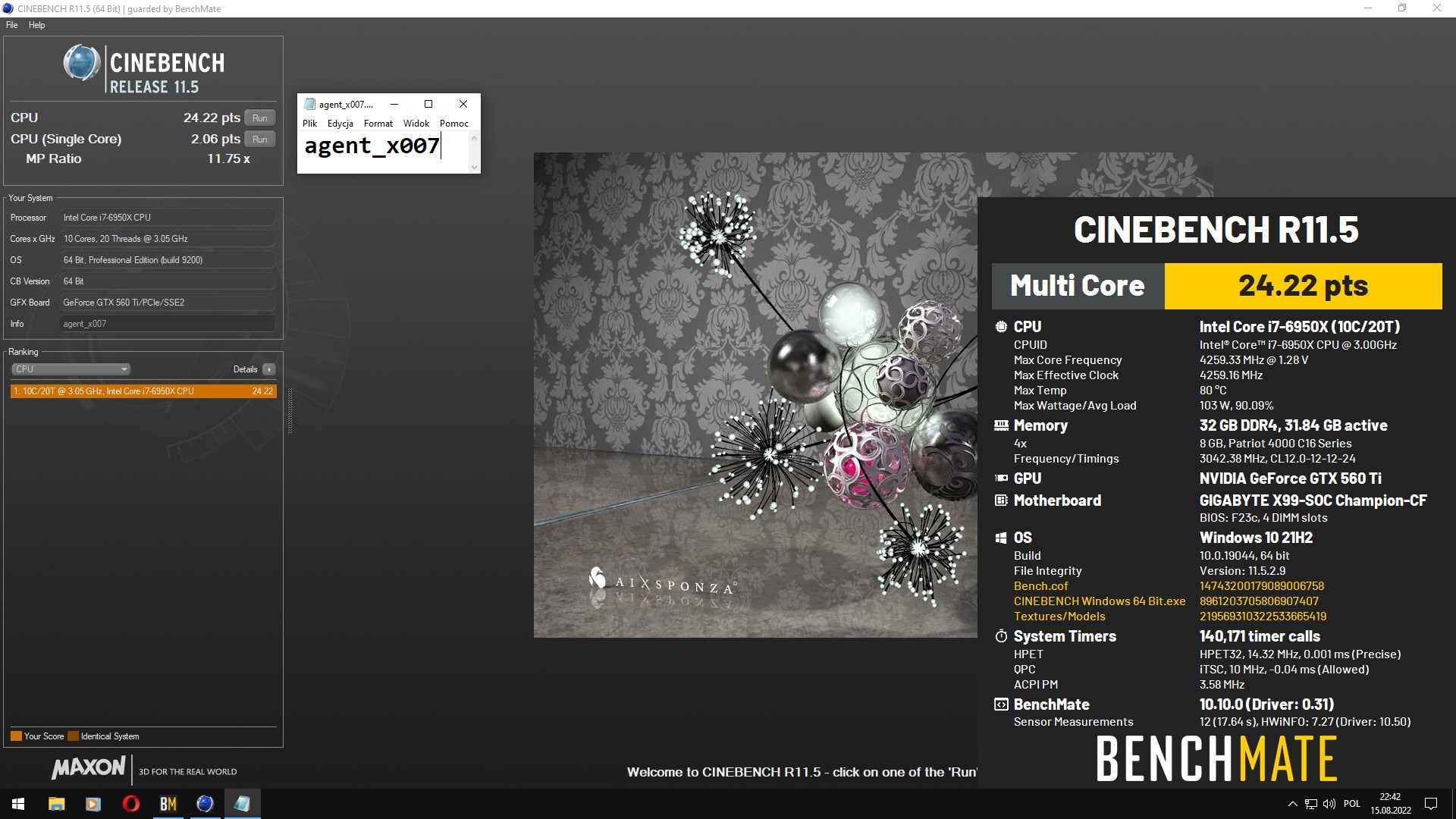This screenshot has height=819, width=1456.
Task: Click the Bench.cof file integrity entry
Action: [x=1040, y=586]
